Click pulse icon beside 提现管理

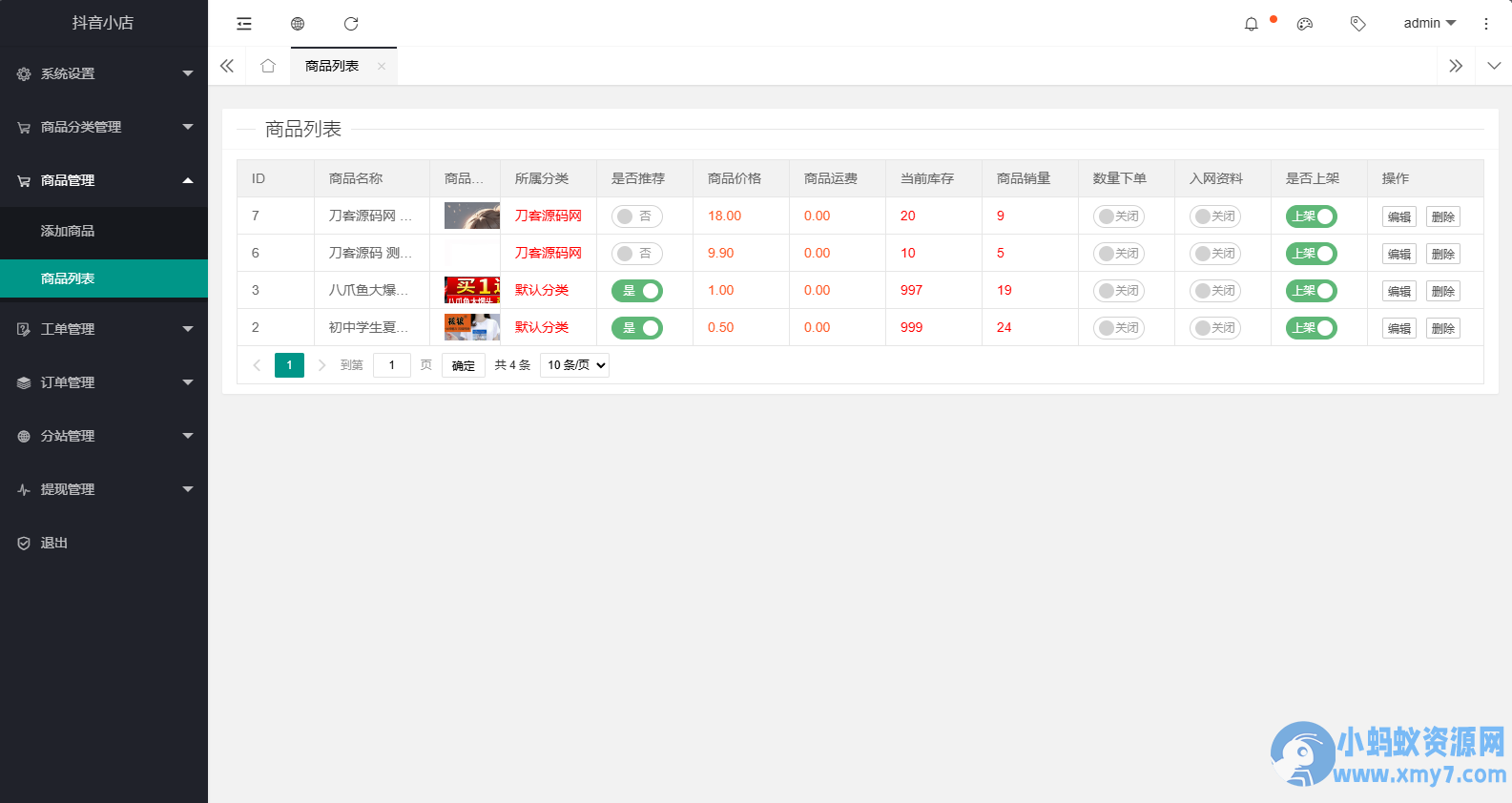[x=24, y=489]
